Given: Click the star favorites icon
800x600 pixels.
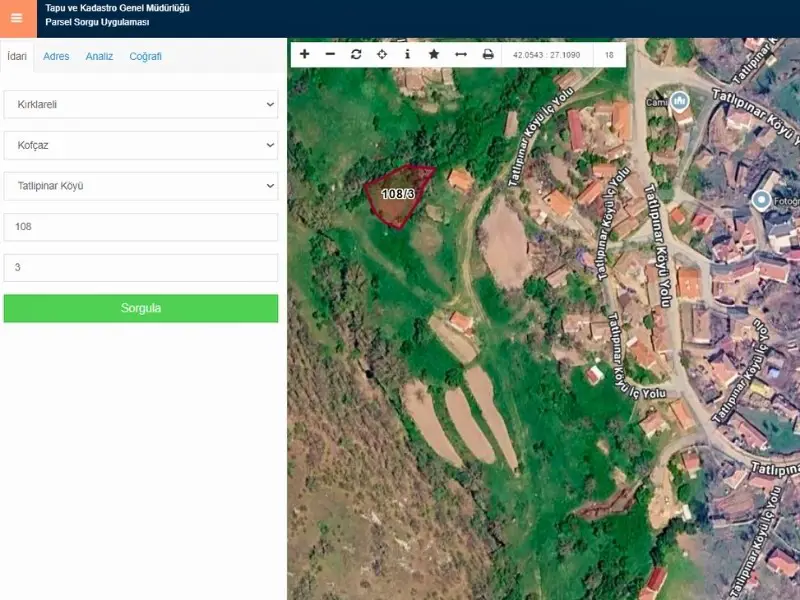Looking at the screenshot, I should click(x=434, y=54).
